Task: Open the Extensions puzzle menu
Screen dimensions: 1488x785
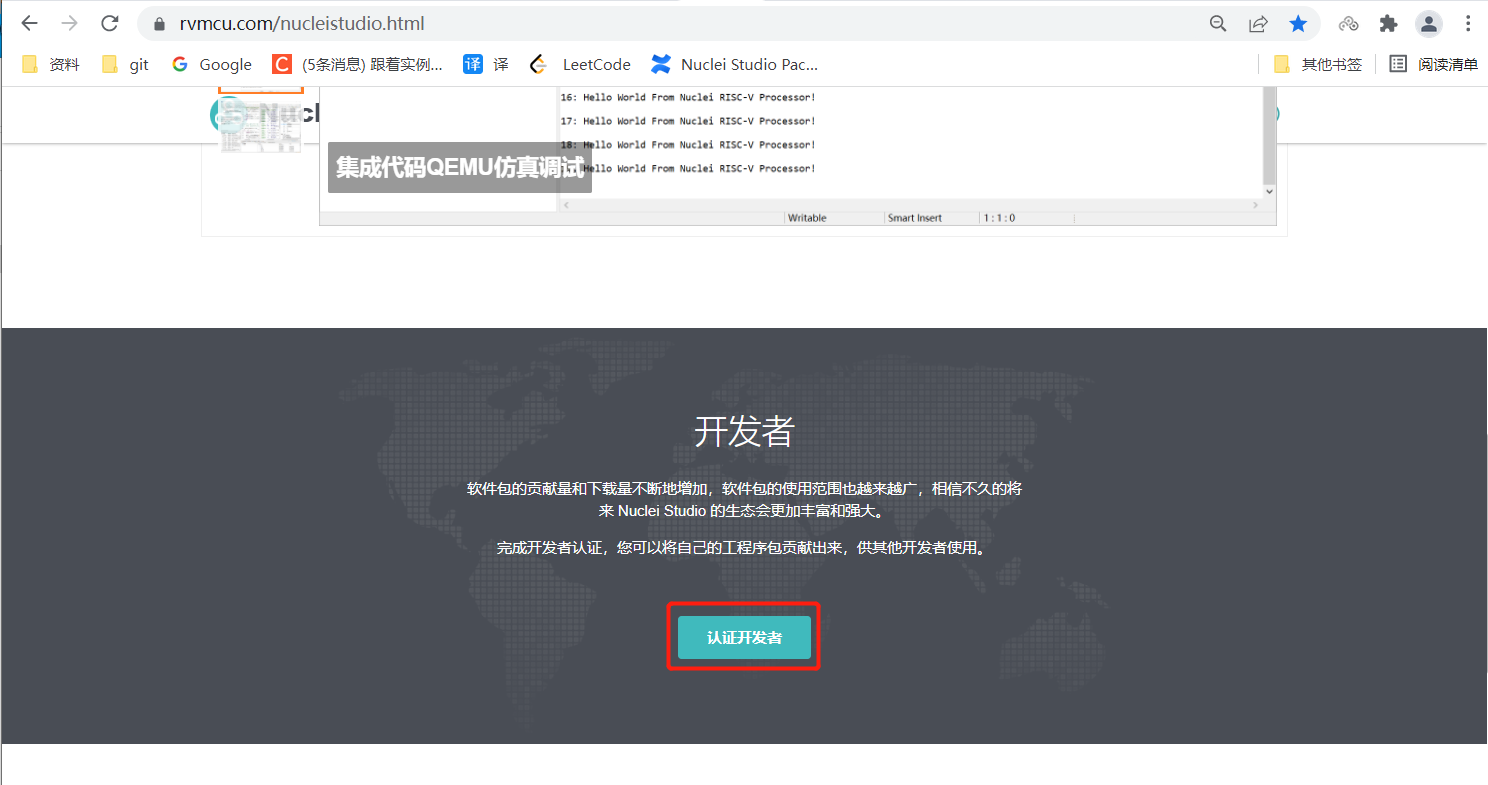Action: pos(1388,24)
